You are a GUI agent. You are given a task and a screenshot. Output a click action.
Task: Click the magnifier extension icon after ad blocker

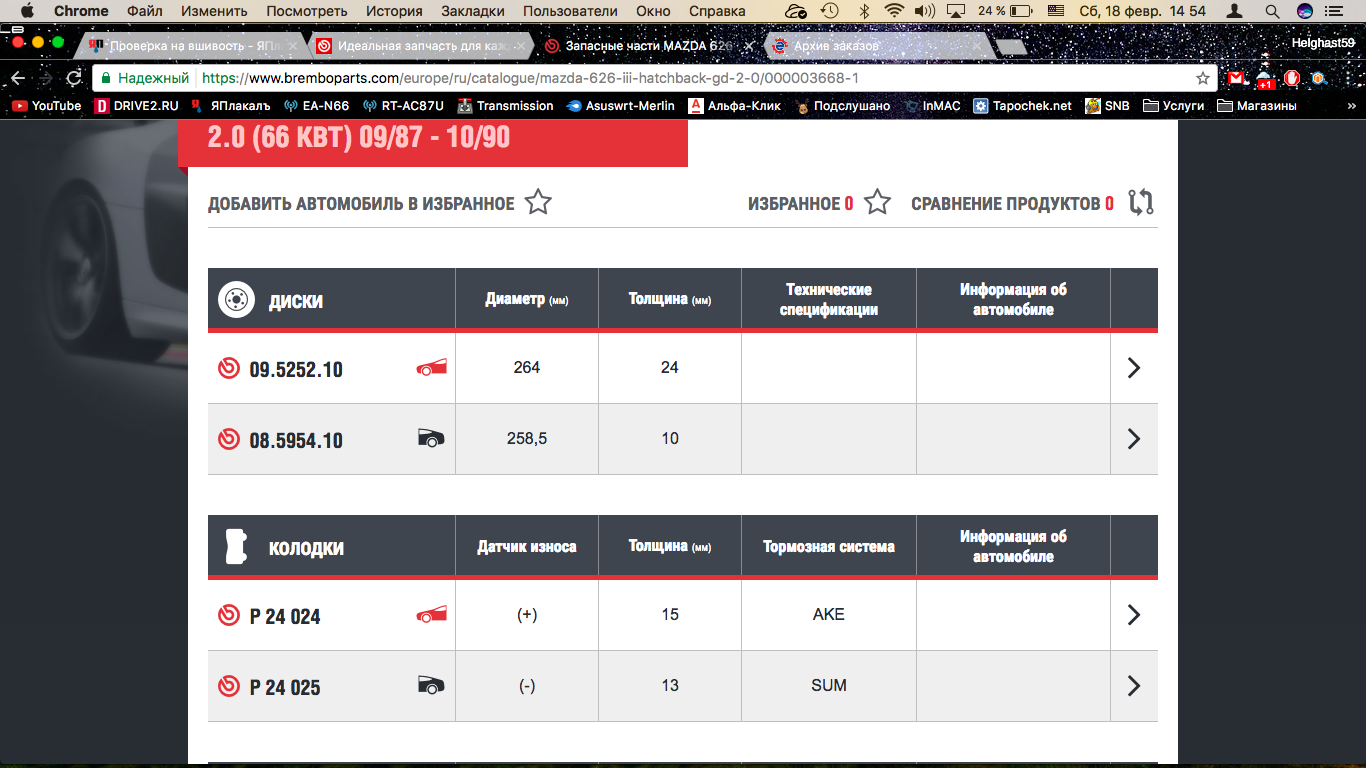[x=1318, y=78]
